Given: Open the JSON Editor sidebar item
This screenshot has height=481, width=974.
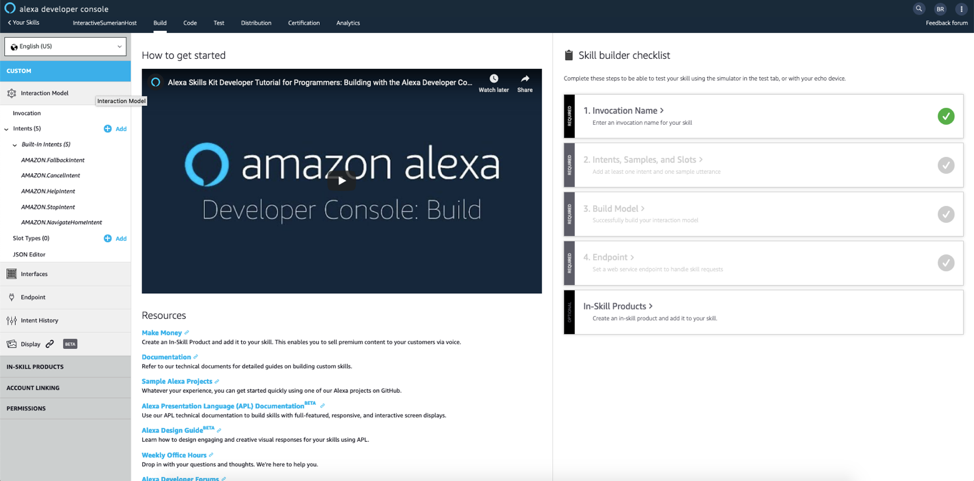Looking at the screenshot, I should click(29, 255).
